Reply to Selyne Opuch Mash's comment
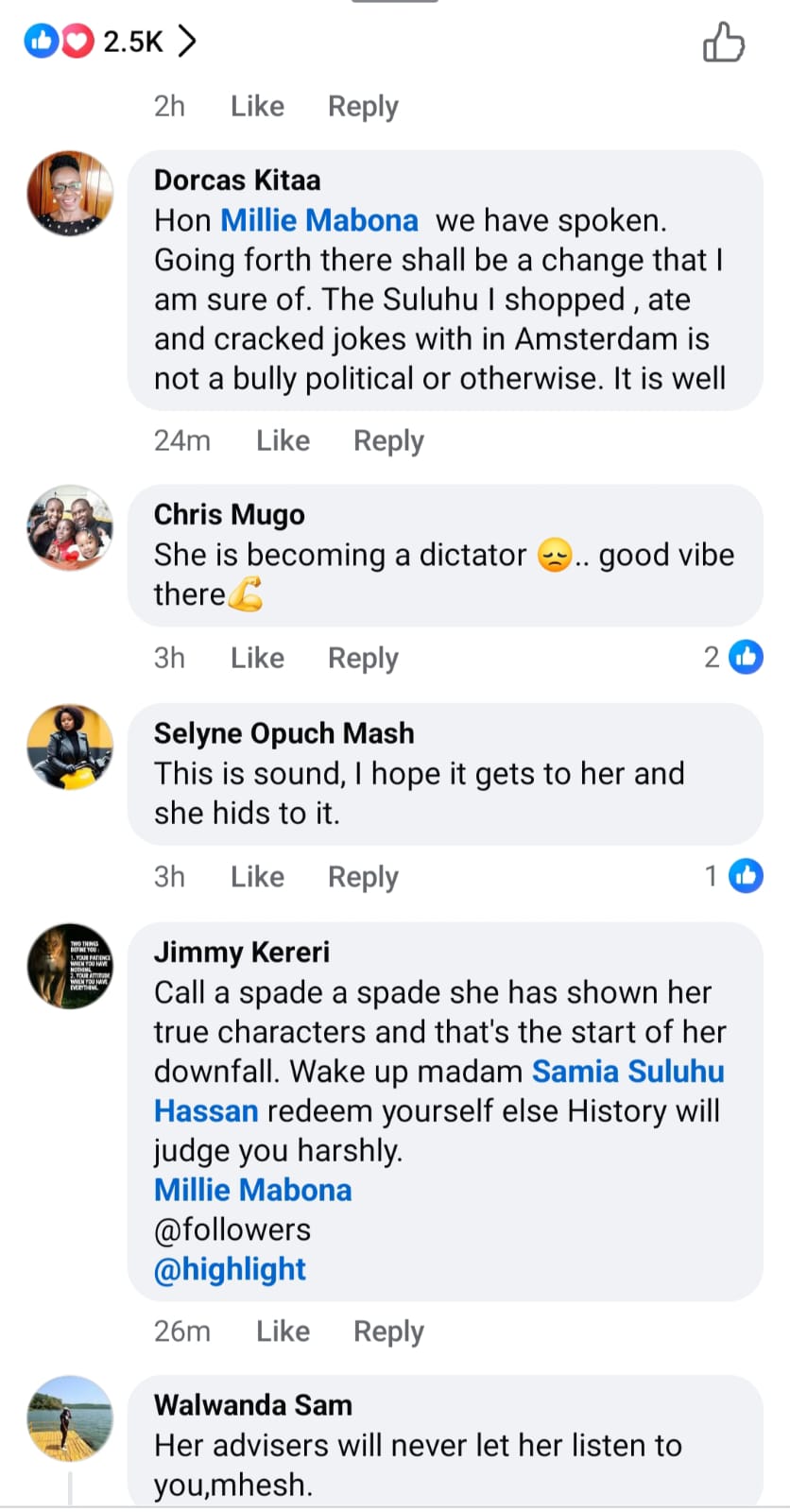The height and width of the screenshot is (1512, 790). pyautogui.click(x=363, y=877)
